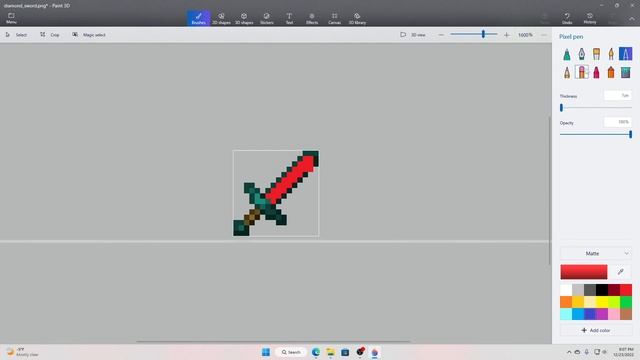Click the vertical canvas scrollbar
This screenshot has width=640, height=360.
549,191
